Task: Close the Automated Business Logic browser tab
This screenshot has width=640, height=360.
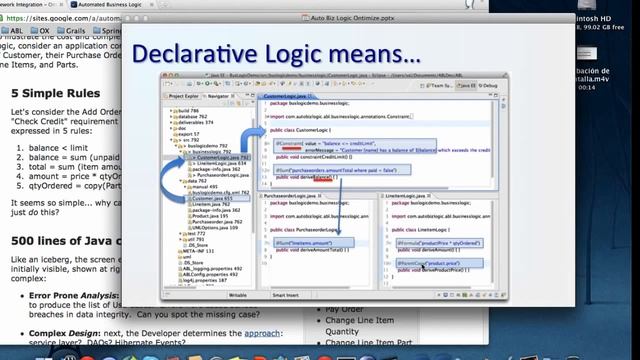Action: (152, 4)
